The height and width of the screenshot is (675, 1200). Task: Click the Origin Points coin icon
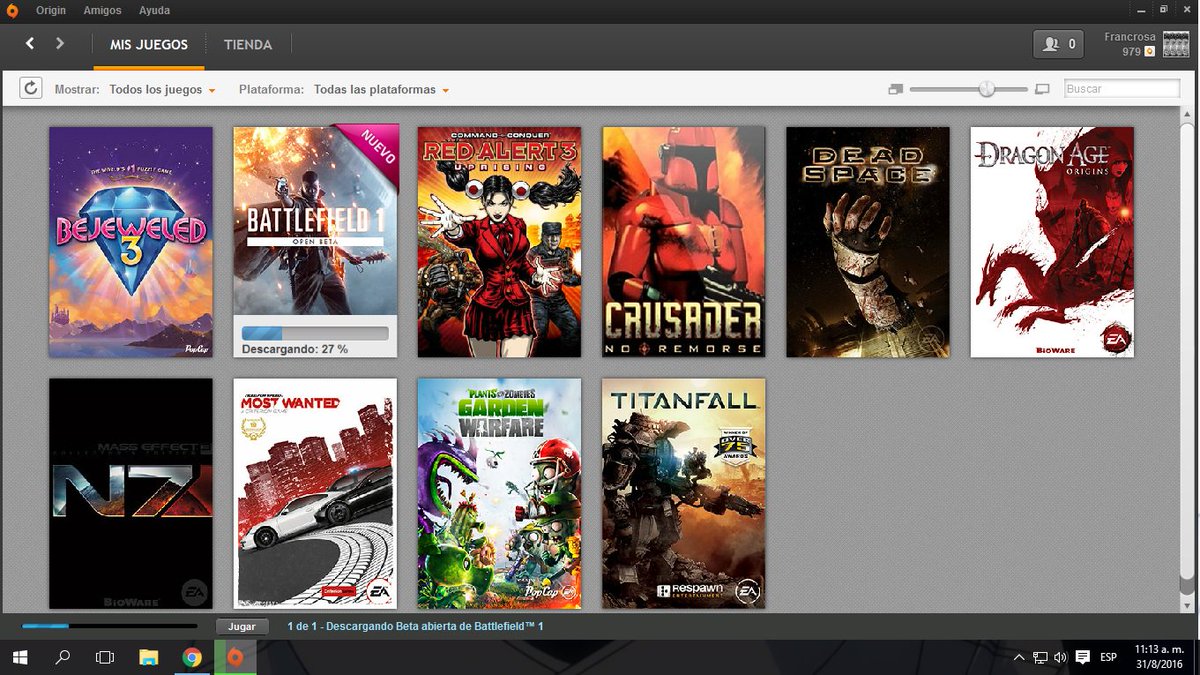[1150, 51]
